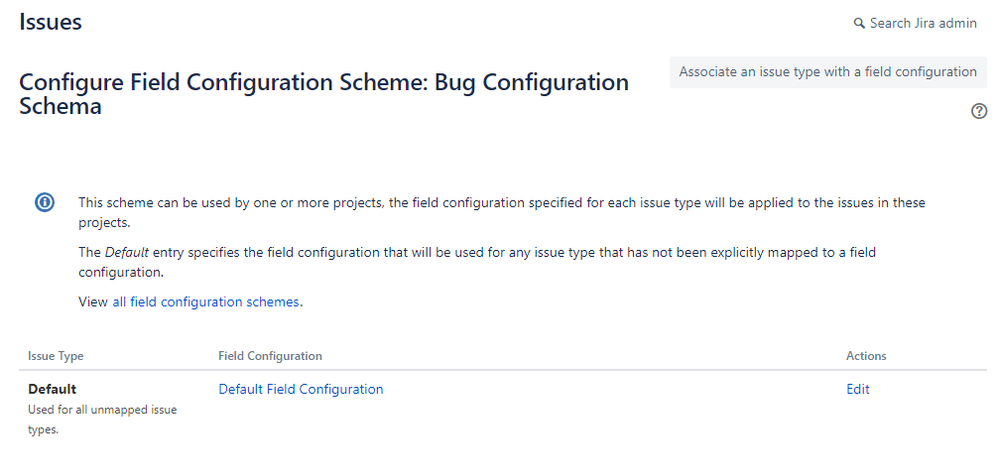Image resolution: width=999 pixels, height=474 pixels.
Task: Click the Issues page heading
Action: 50,22
